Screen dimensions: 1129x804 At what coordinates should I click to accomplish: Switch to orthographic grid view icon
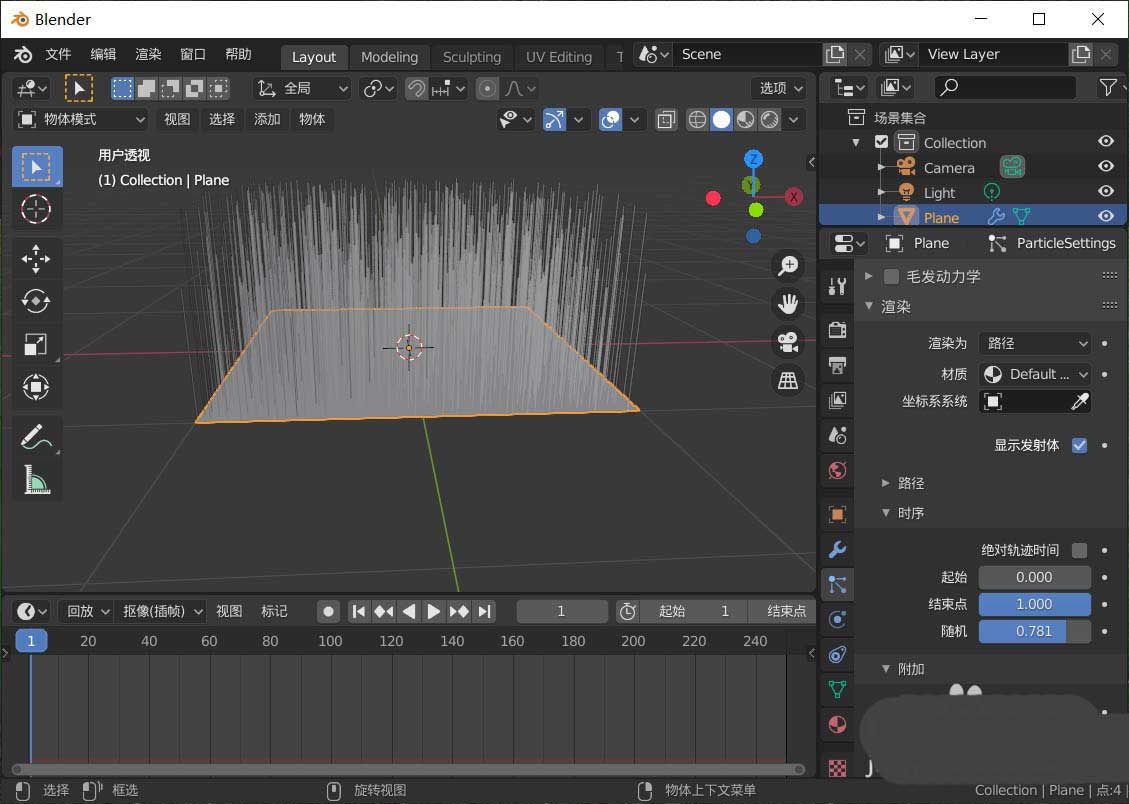click(x=789, y=380)
